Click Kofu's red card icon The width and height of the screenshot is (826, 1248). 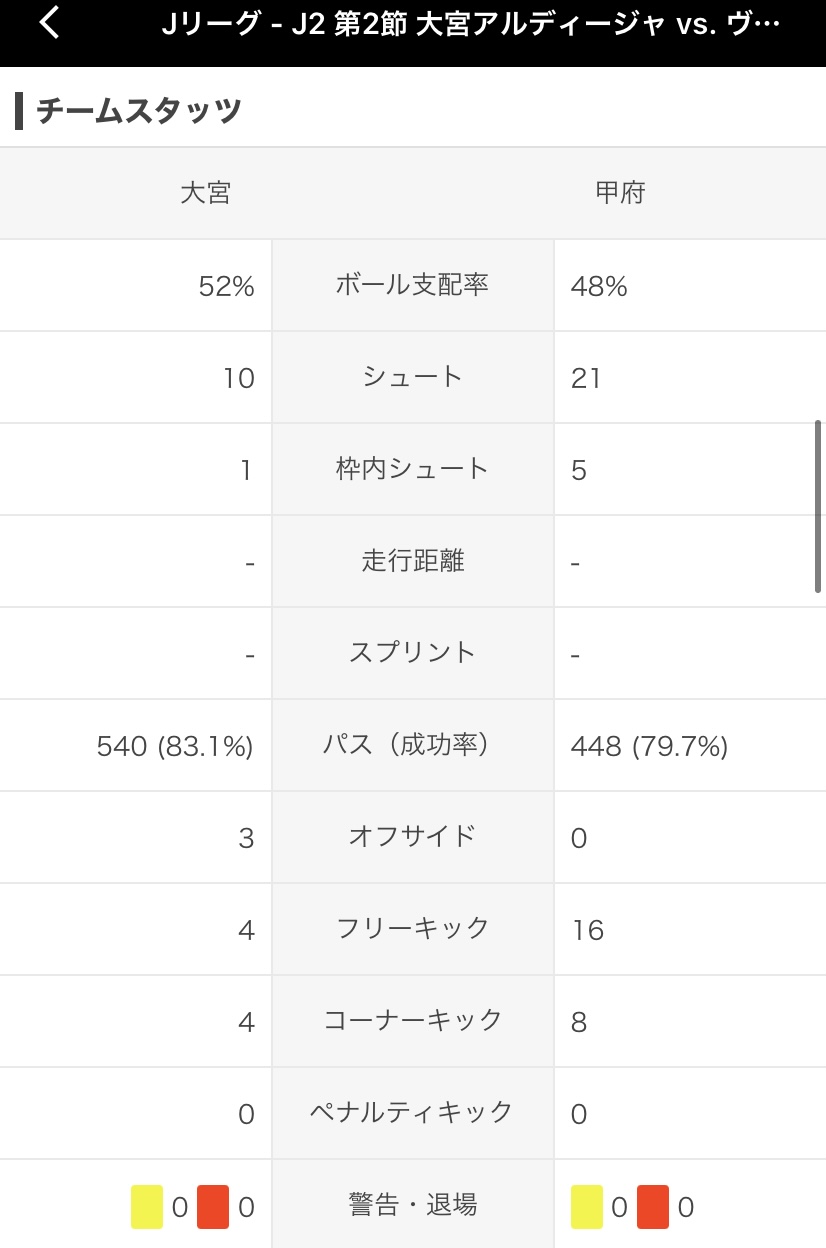653,1206
